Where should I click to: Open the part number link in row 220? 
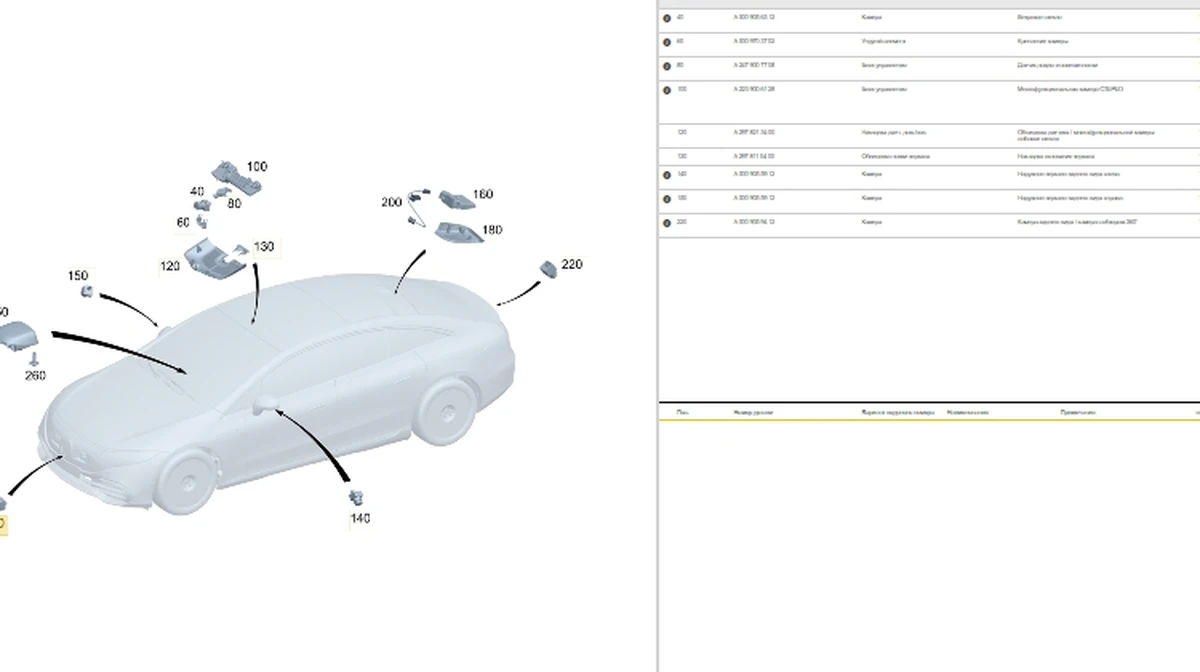753,222
